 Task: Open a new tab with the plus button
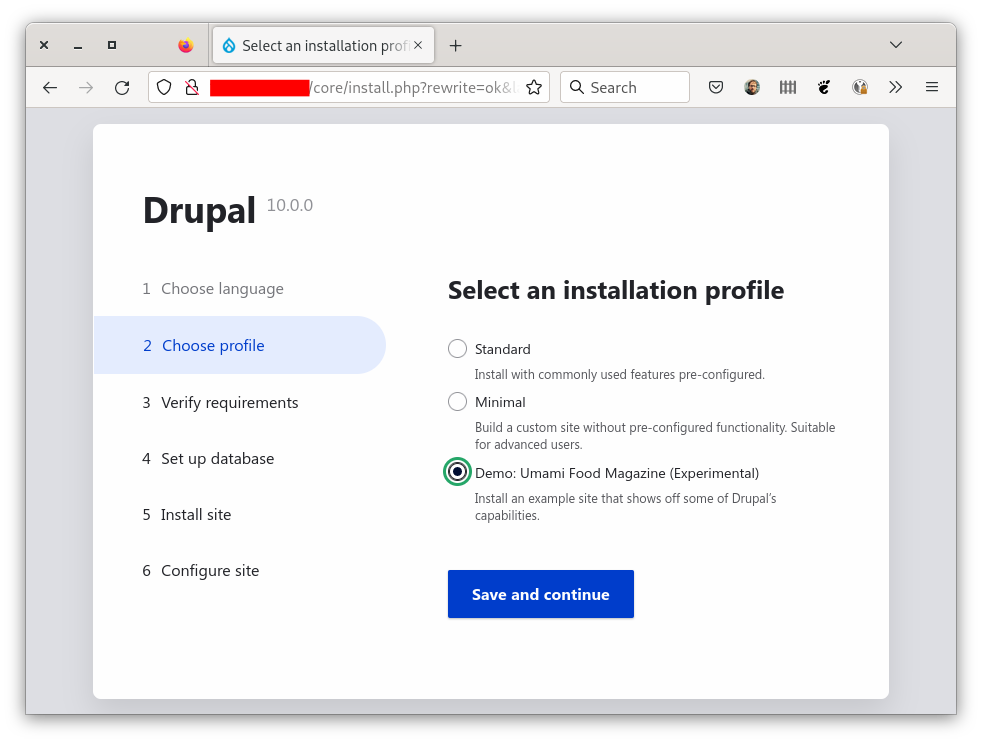point(456,45)
